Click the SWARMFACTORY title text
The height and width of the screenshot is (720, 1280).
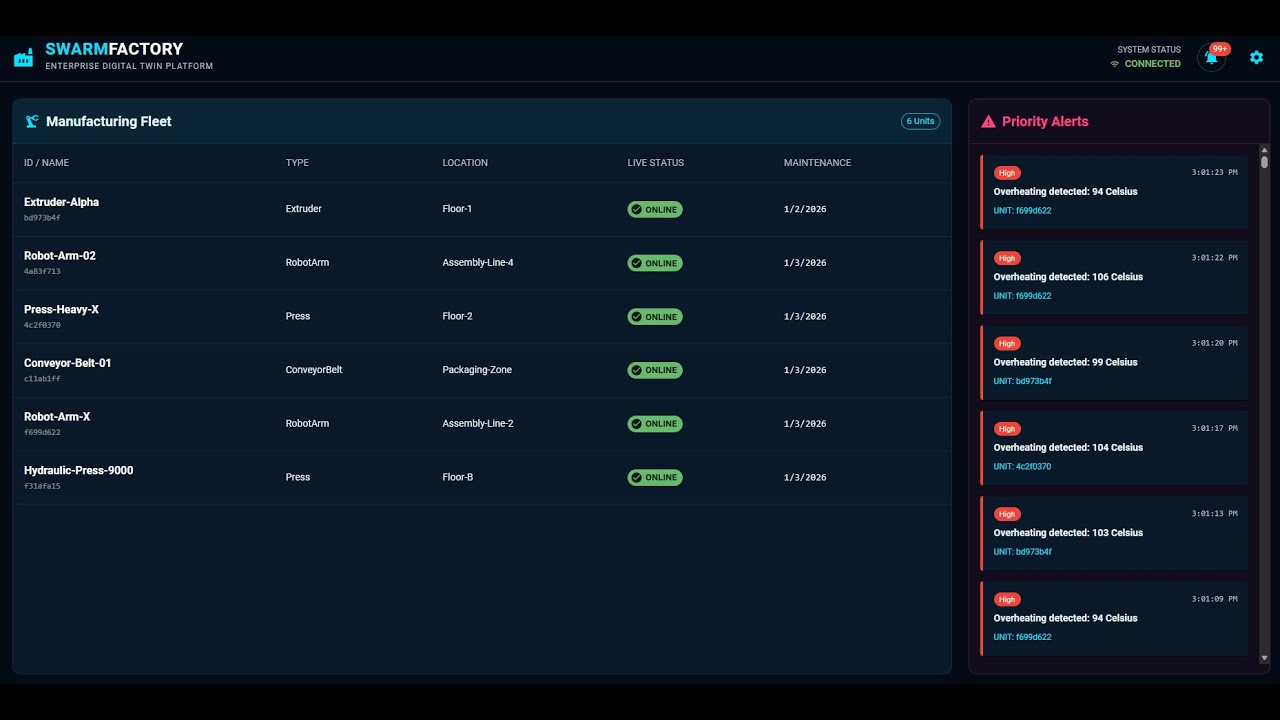pyautogui.click(x=114, y=49)
